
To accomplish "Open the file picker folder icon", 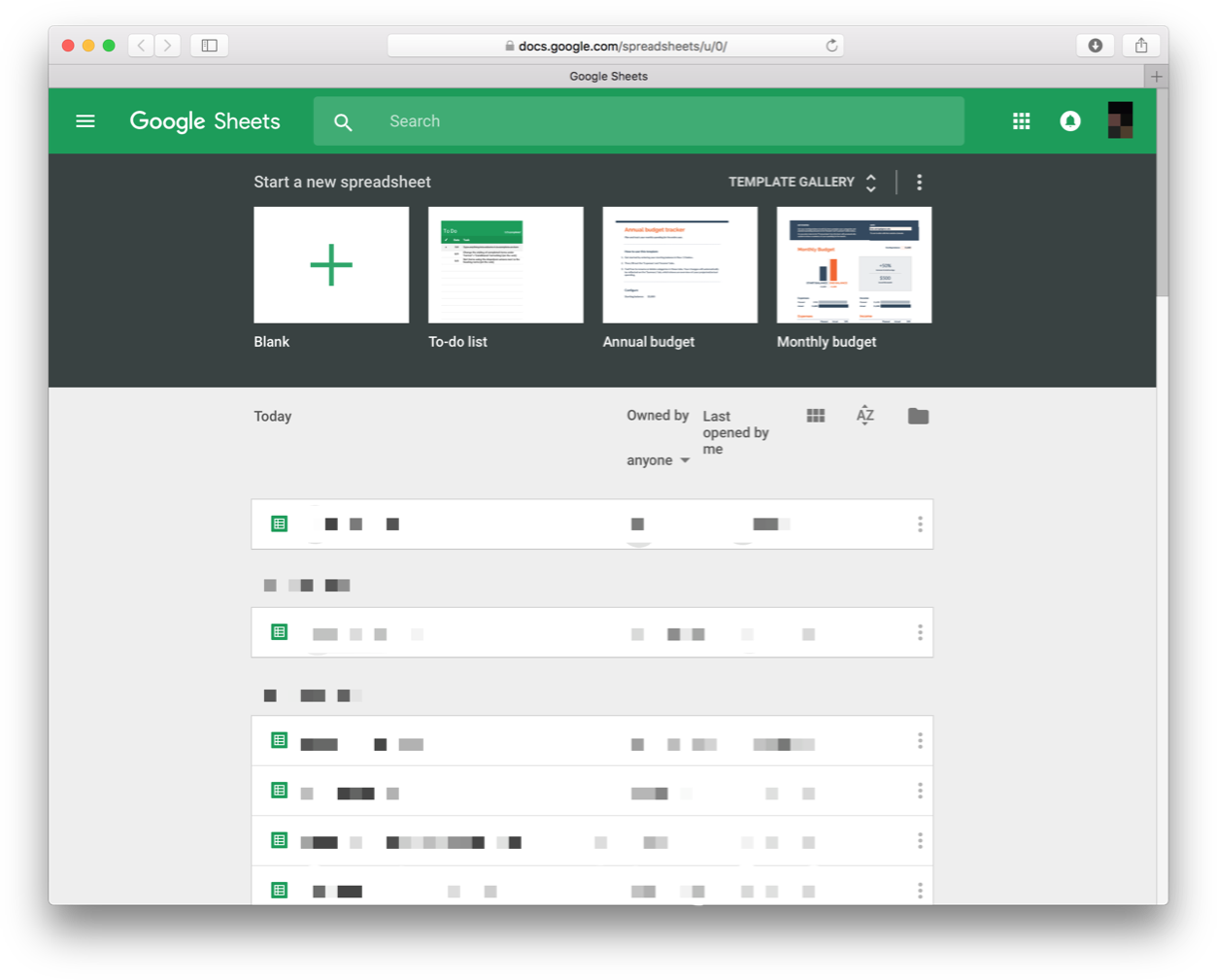I will (x=918, y=417).
